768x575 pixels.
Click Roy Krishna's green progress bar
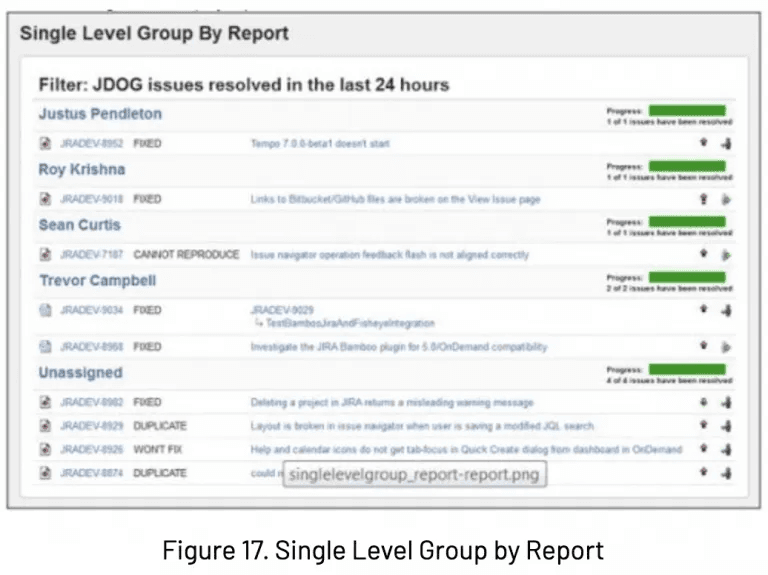(687, 166)
